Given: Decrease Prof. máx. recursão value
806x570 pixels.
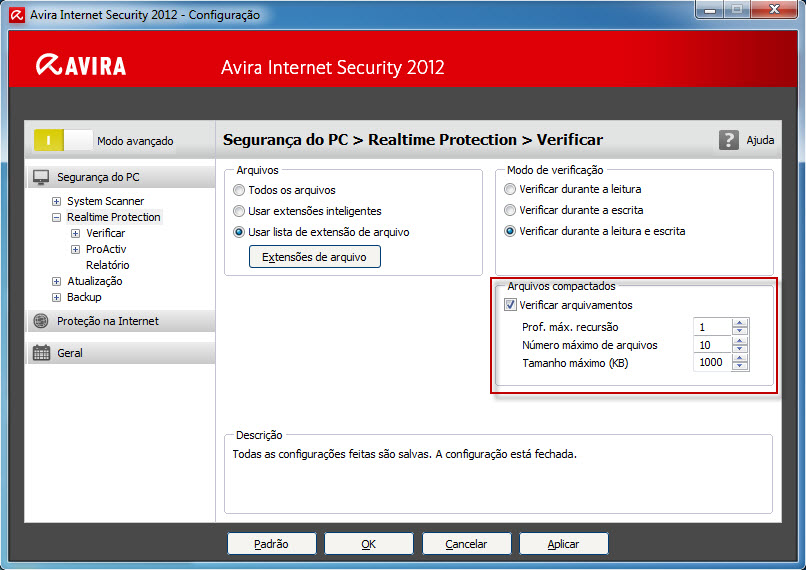Looking at the screenshot, I should click(x=740, y=330).
